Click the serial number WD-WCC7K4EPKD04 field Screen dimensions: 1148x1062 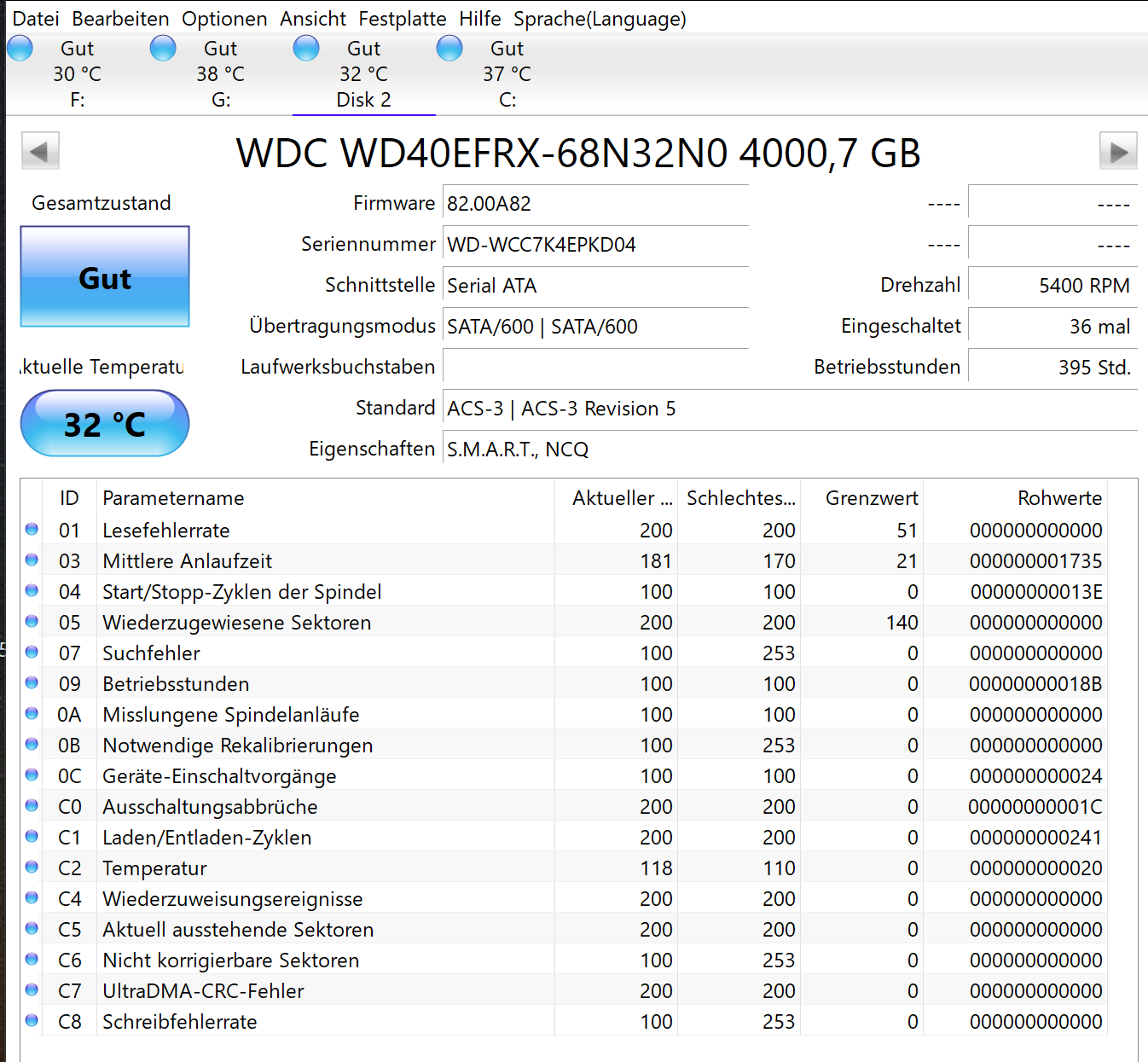(x=595, y=245)
